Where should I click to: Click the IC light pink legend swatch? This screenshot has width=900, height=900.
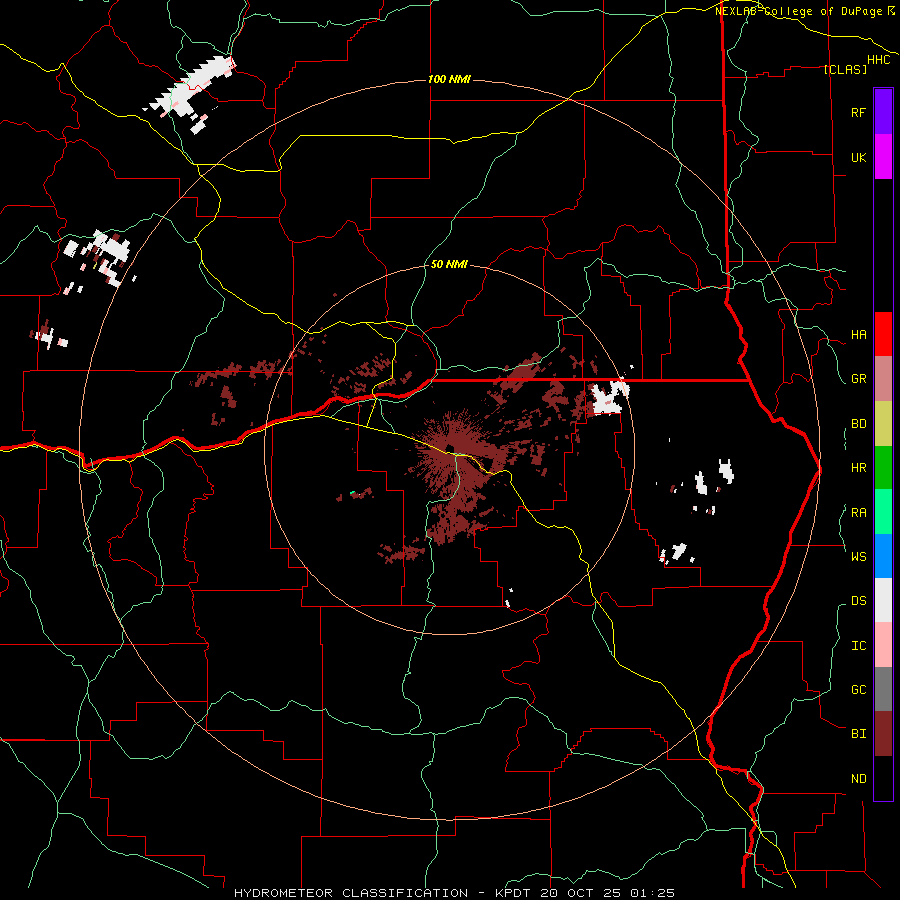pyautogui.click(x=883, y=645)
